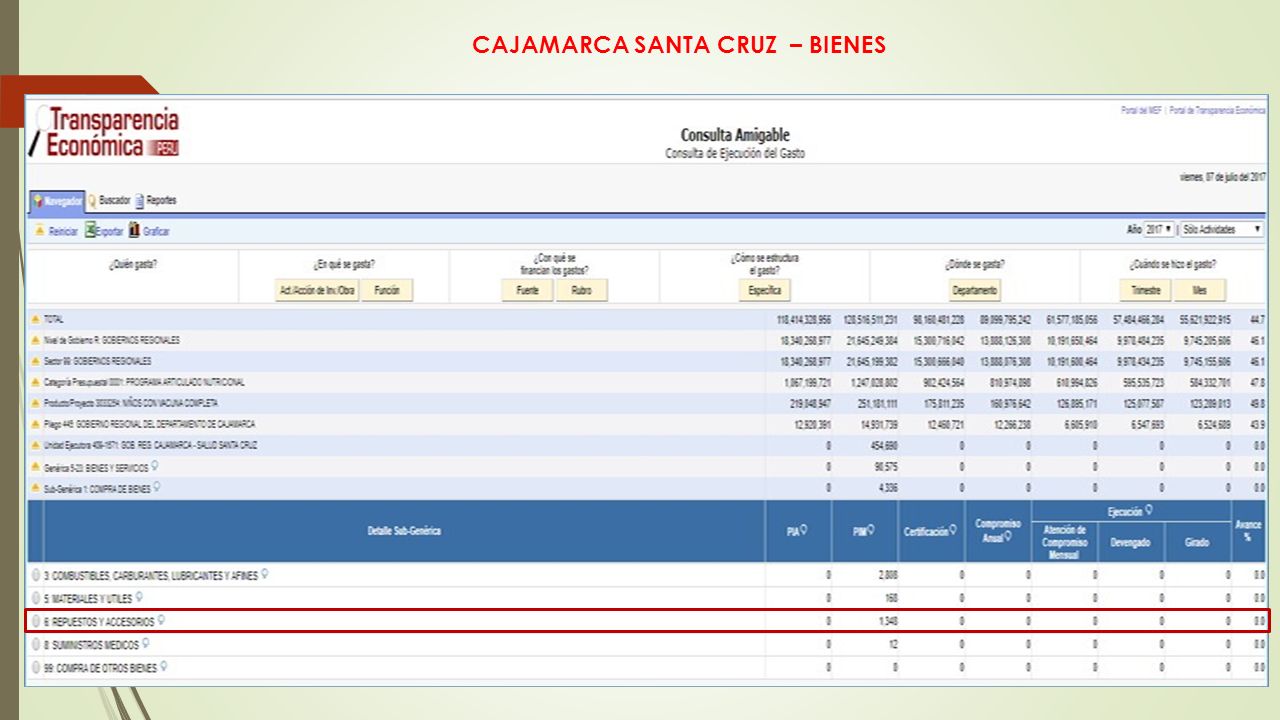Click the Función button
Image resolution: width=1280 pixels, height=720 pixels.
pos(387,290)
